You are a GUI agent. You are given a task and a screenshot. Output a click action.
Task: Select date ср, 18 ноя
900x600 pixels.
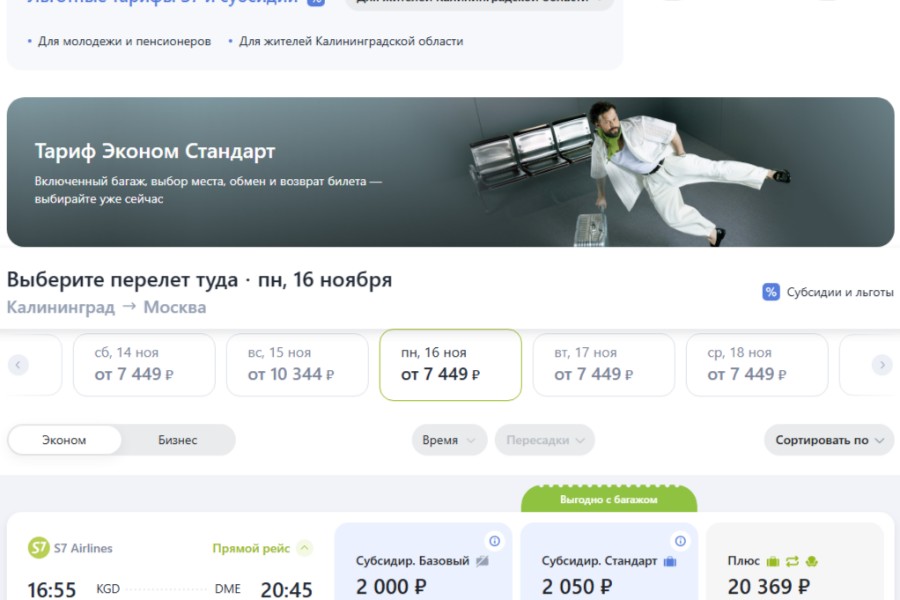[x=757, y=365]
